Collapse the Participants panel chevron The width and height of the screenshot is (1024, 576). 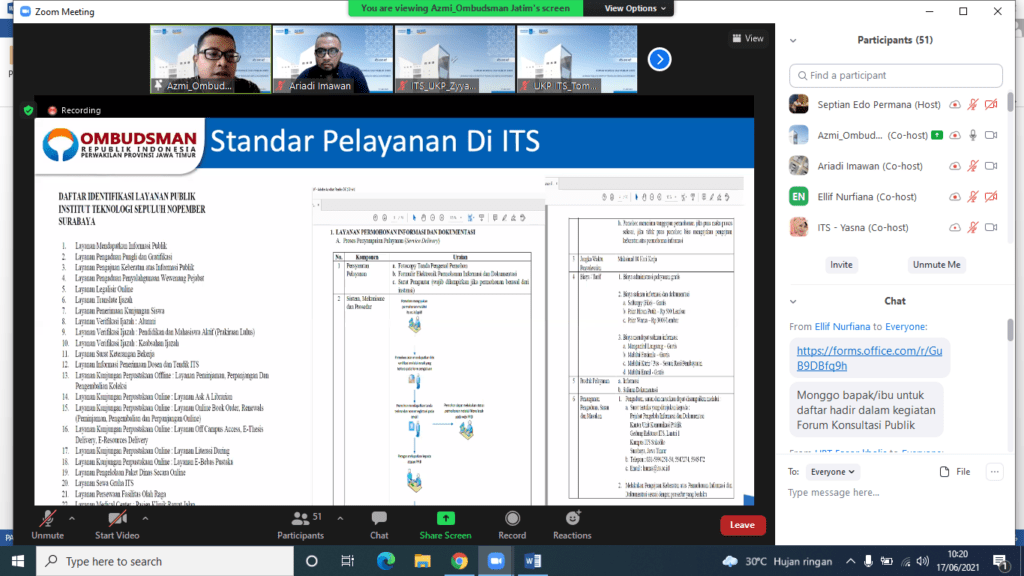pyautogui.click(x=793, y=40)
